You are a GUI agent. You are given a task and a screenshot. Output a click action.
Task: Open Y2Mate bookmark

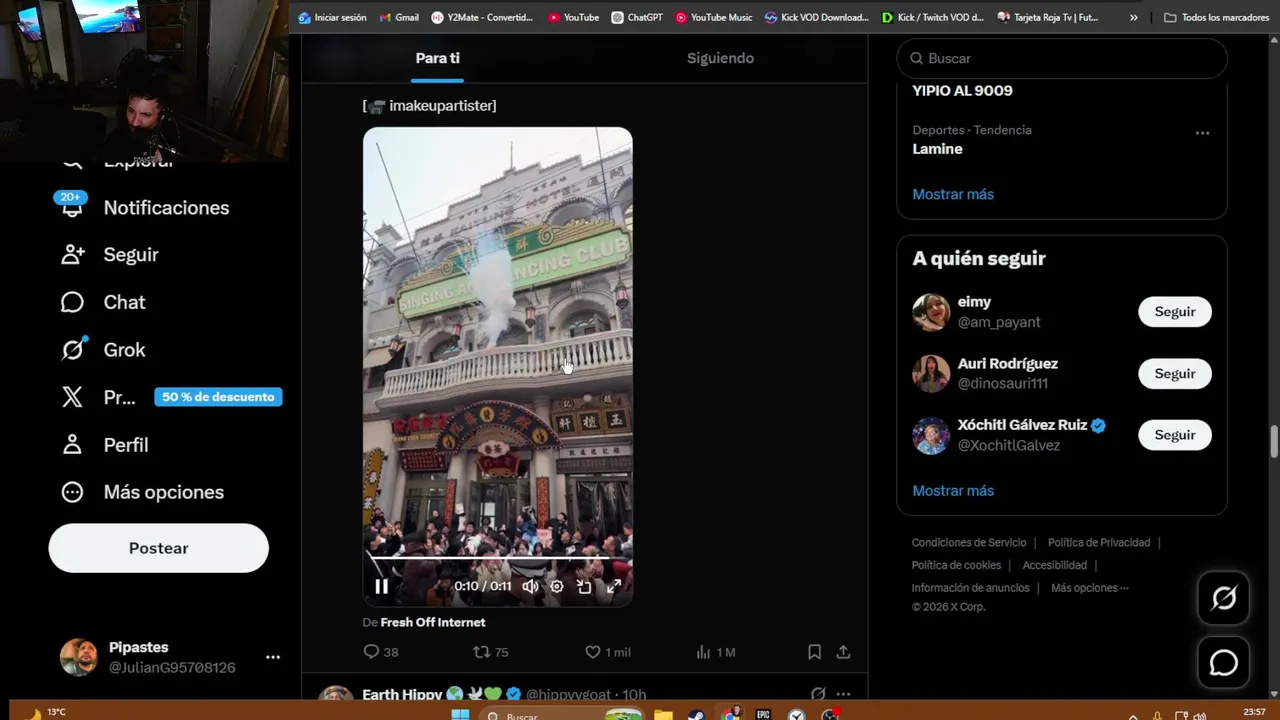[x=482, y=17]
